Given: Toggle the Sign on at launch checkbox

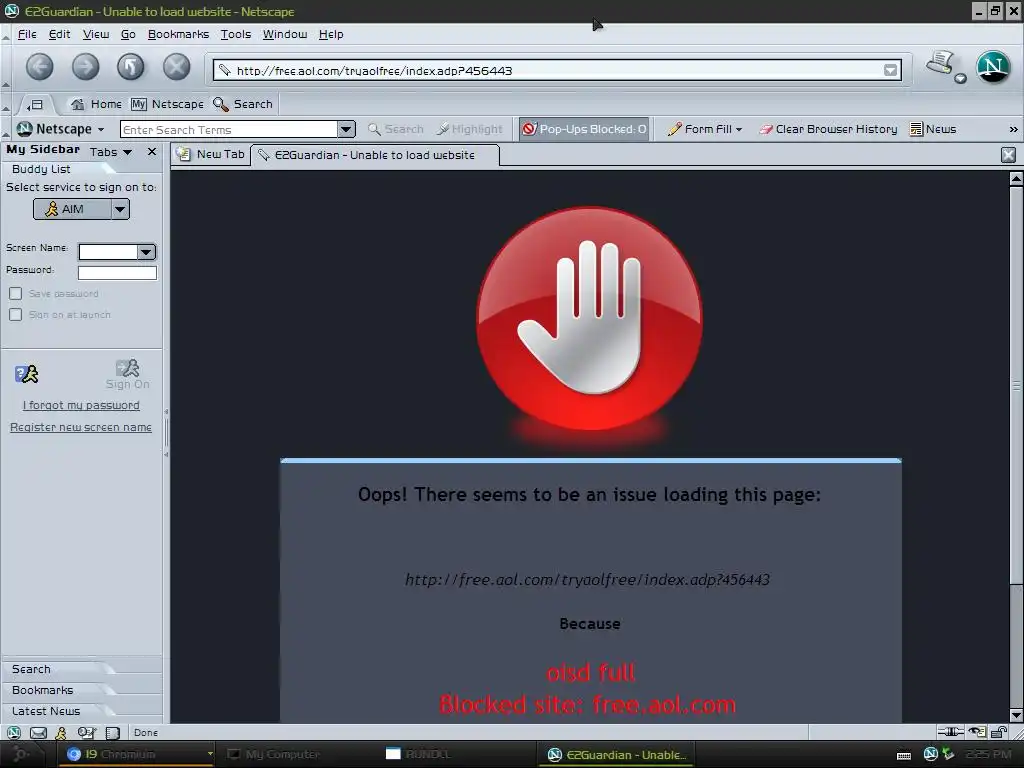Looking at the screenshot, I should click(x=16, y=315).
